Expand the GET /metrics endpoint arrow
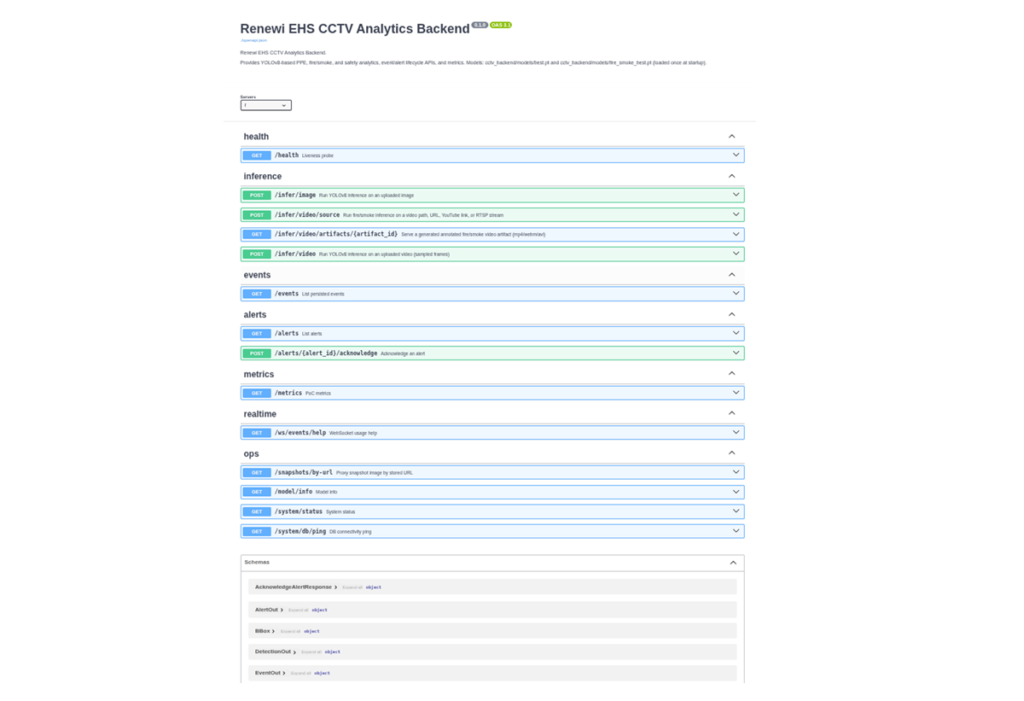The width and height of the screenshot is (1024, 701). pos(735,393)
